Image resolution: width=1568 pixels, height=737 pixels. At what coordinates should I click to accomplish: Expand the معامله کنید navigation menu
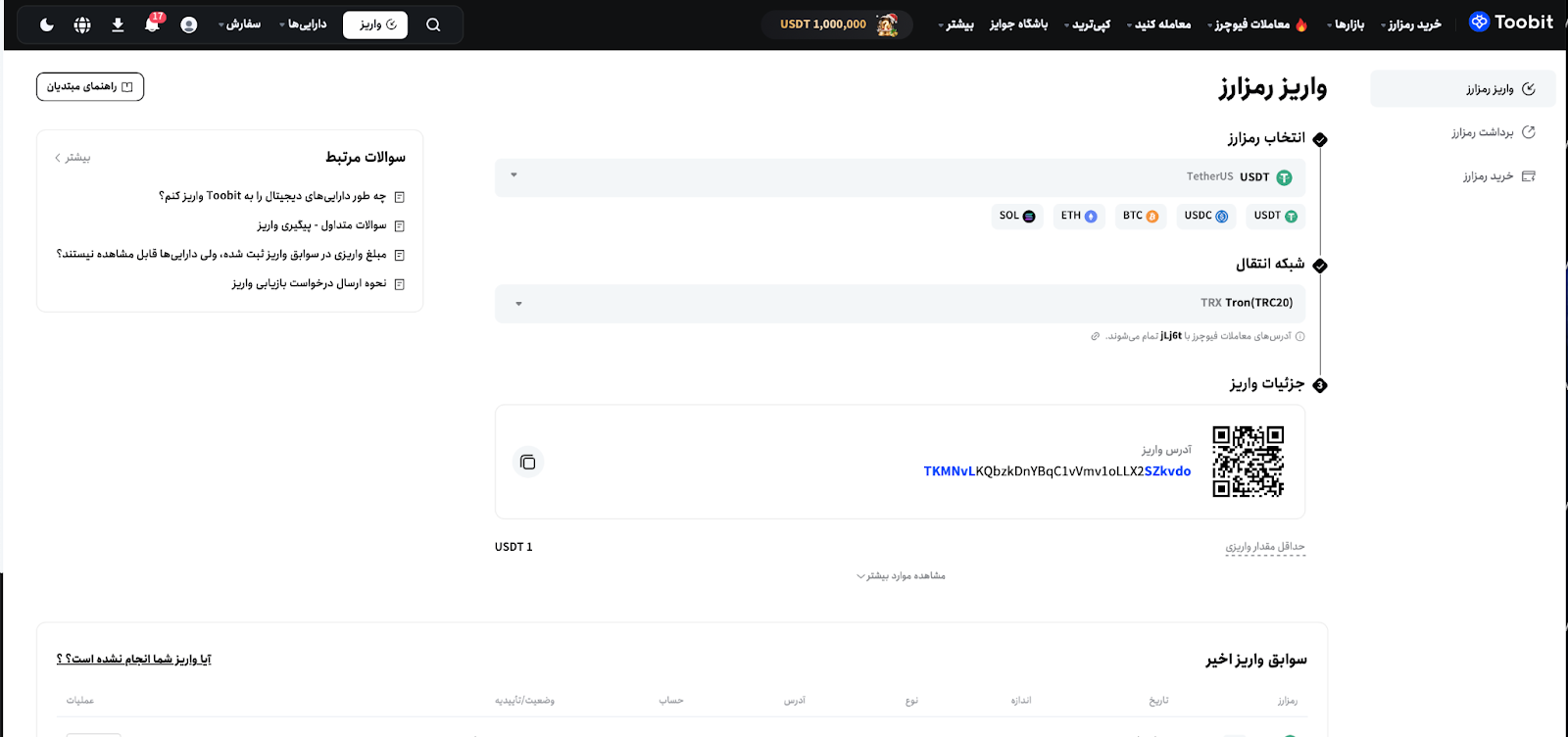click(1158, 25)
